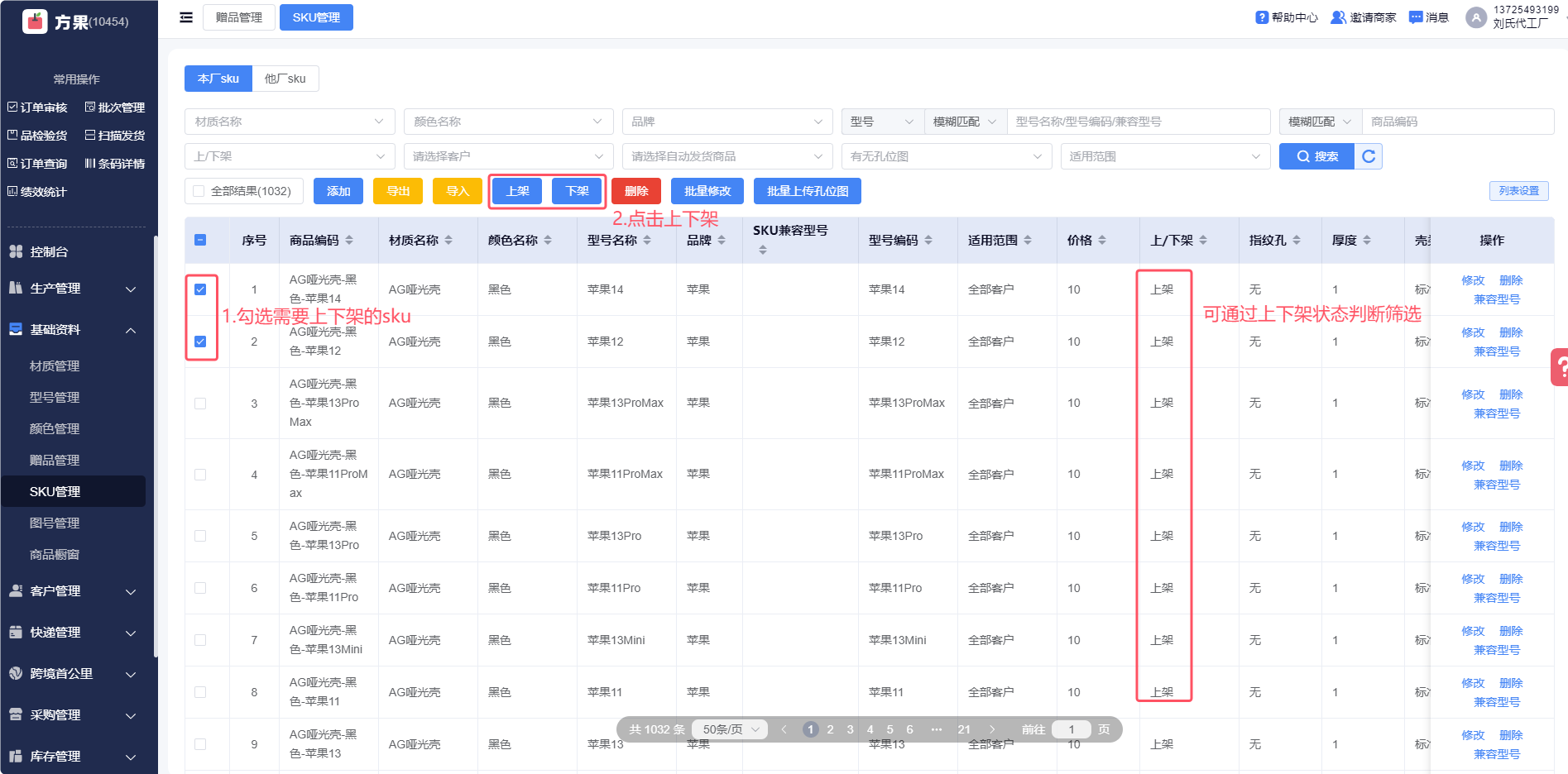The height and width of the screenshot is (774, 1568).
Task: Open the help center icon
Action: [1262, 17]
